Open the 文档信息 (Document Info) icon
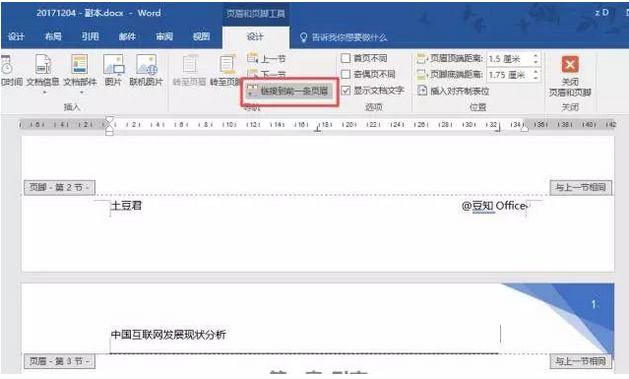The width and height of the screenshot is (629, 379). [43, 64]
